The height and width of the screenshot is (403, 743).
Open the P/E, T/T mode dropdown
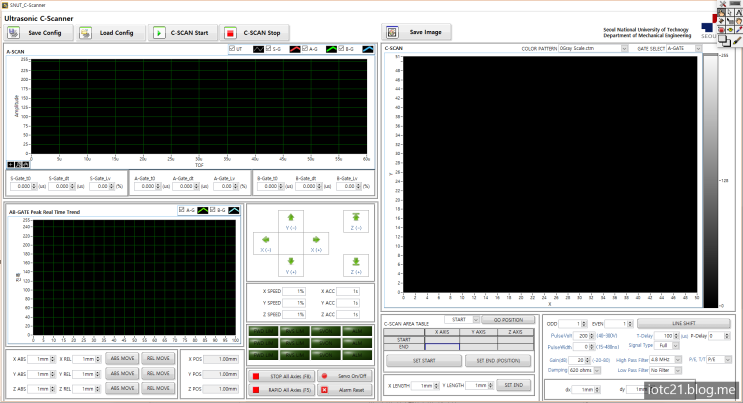[728, 360]
